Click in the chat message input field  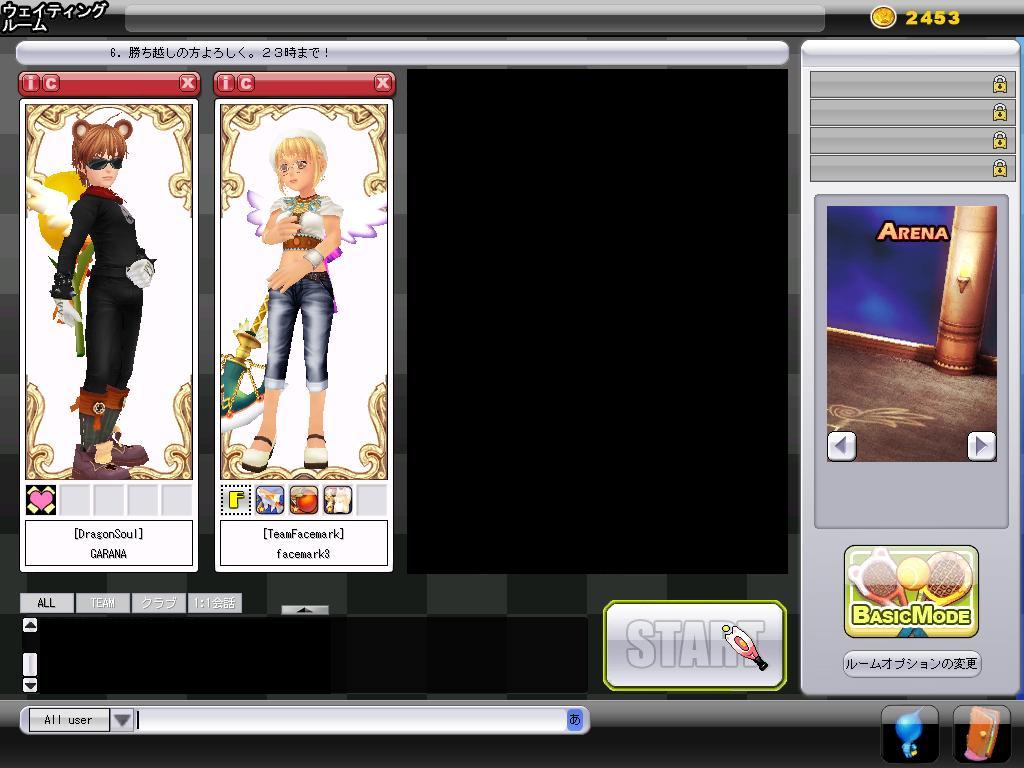point(350,720)
